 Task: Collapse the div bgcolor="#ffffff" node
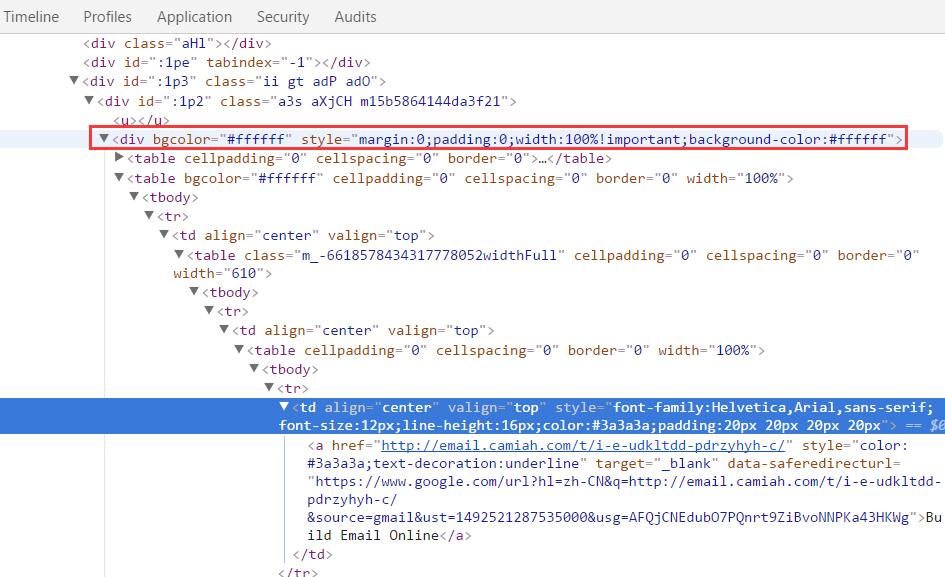[x=104, y=138]
